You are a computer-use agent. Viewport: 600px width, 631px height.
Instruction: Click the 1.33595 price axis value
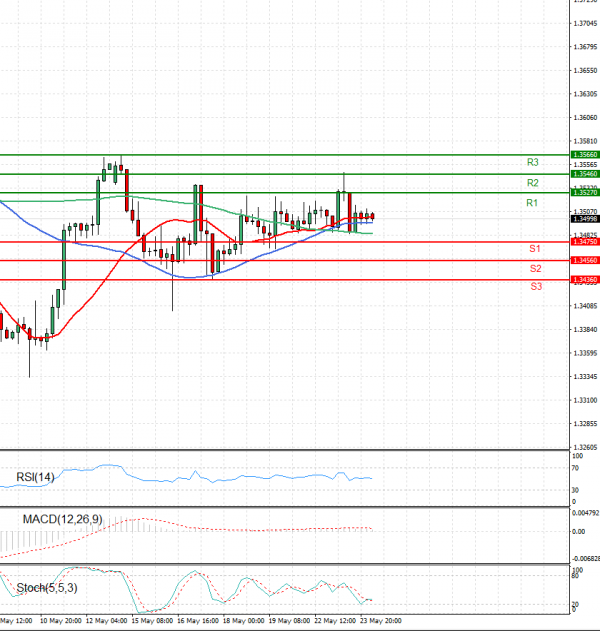pyautogui.click(x=585, y=353)
